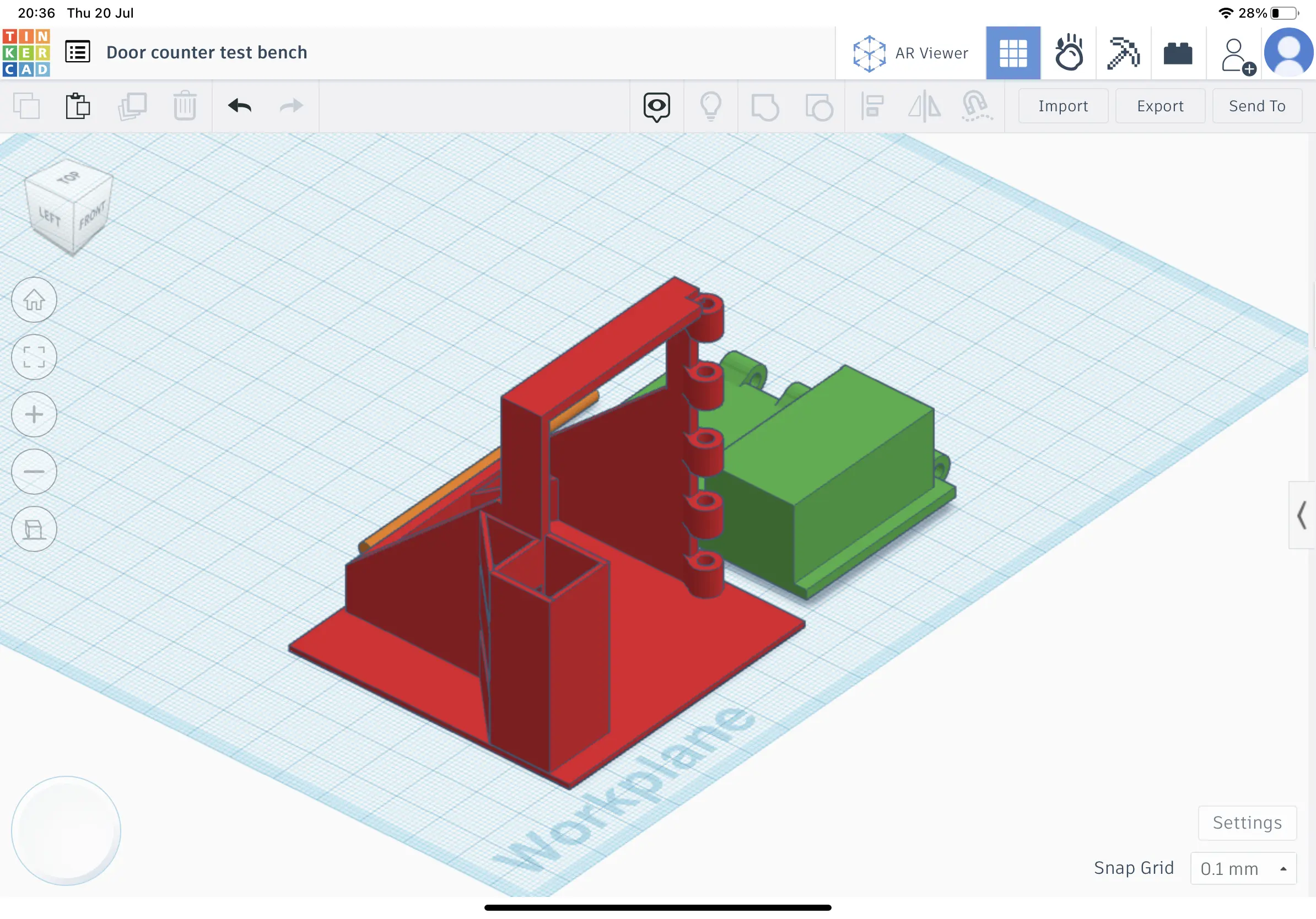Select the Delete (trash) icon

(185, 106)
